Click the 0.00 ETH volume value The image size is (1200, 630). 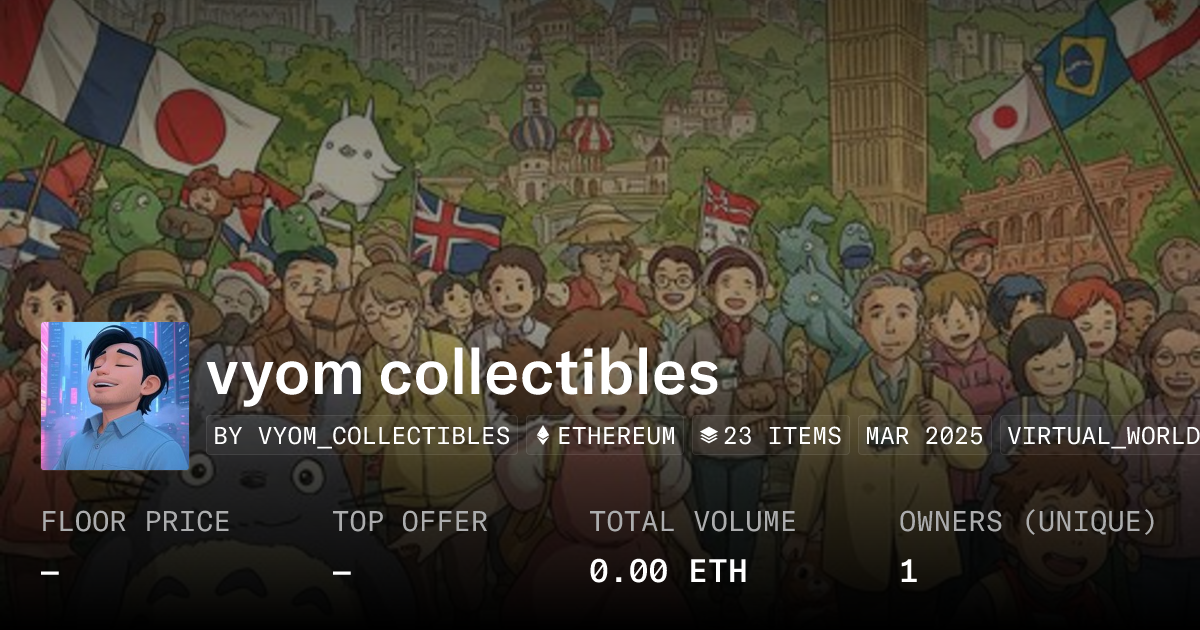click(668, 572)
